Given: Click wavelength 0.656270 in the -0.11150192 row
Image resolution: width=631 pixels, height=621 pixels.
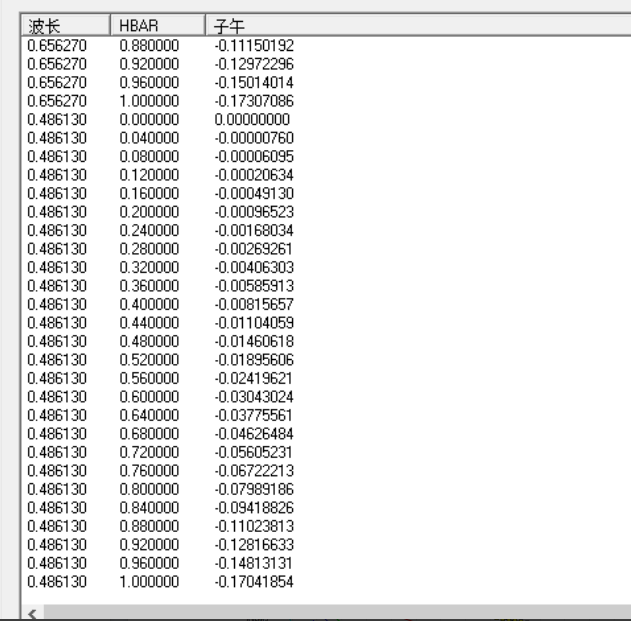Looking at the screenshot, I should pos(57,45).
